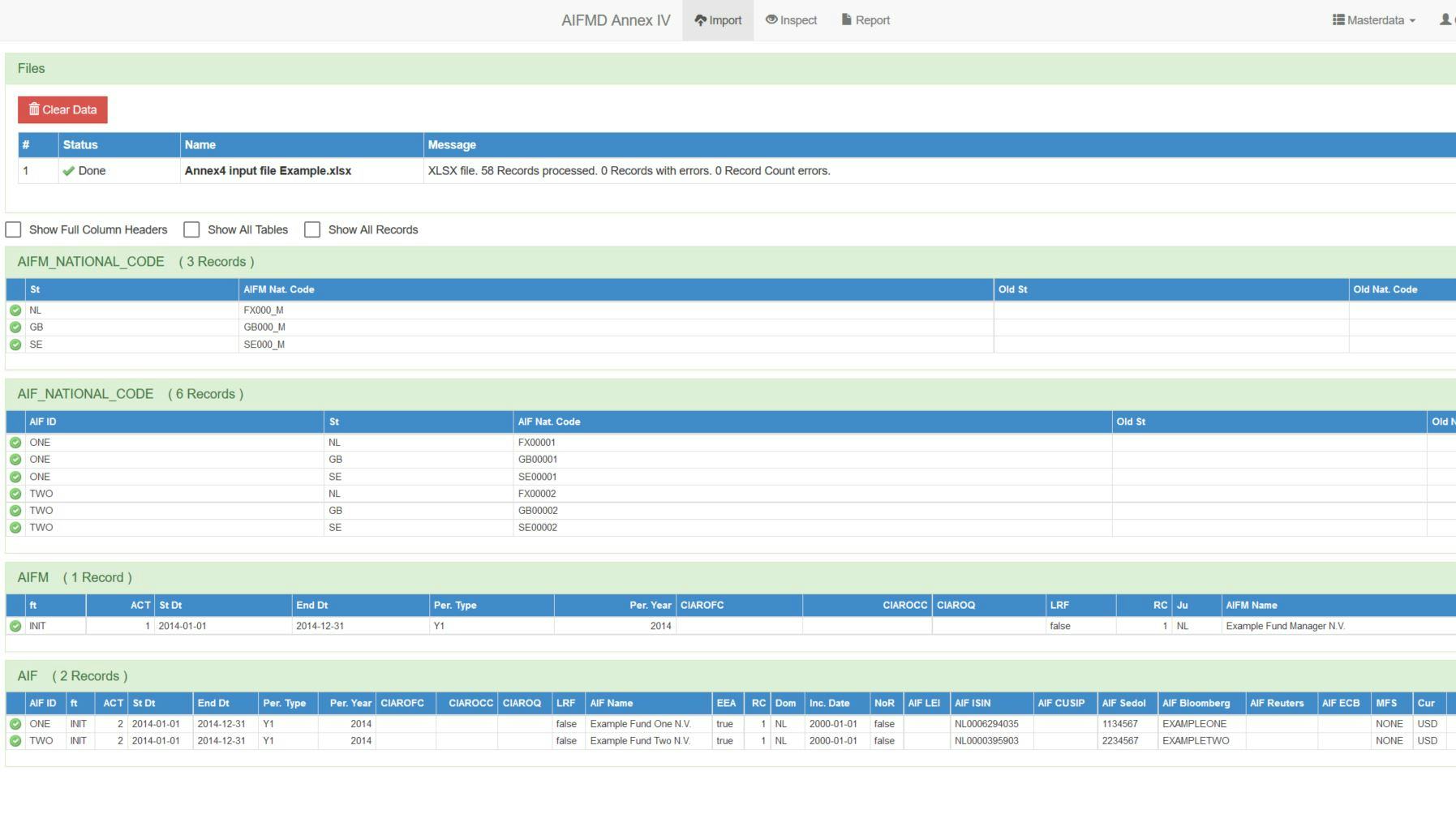
Task: Click the trash icon on Clear Data
Action: (x=34, y=109)
